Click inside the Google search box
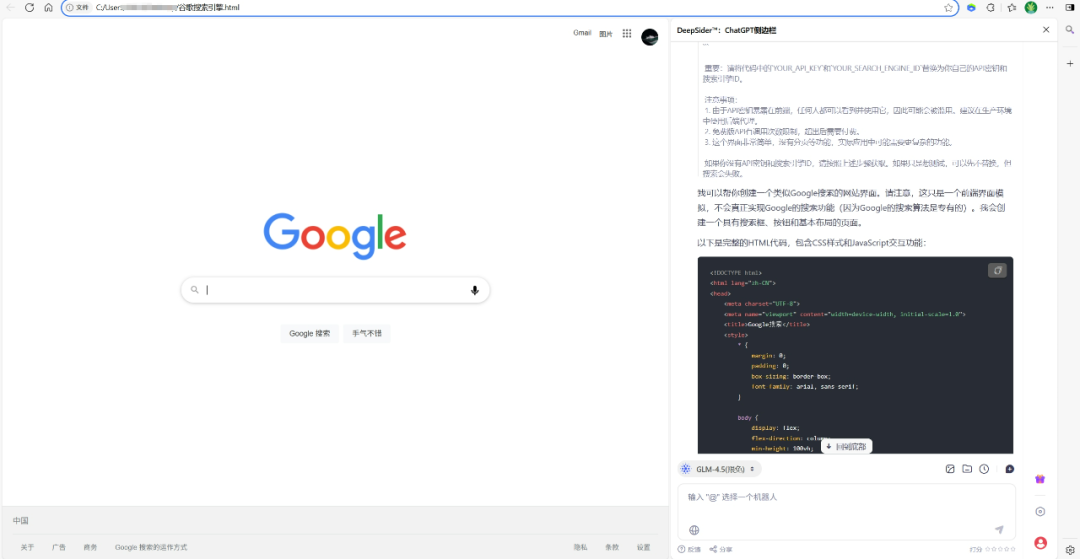This screenshot has height=559, width=1080. pyautogui.click(x=335, y=290)
